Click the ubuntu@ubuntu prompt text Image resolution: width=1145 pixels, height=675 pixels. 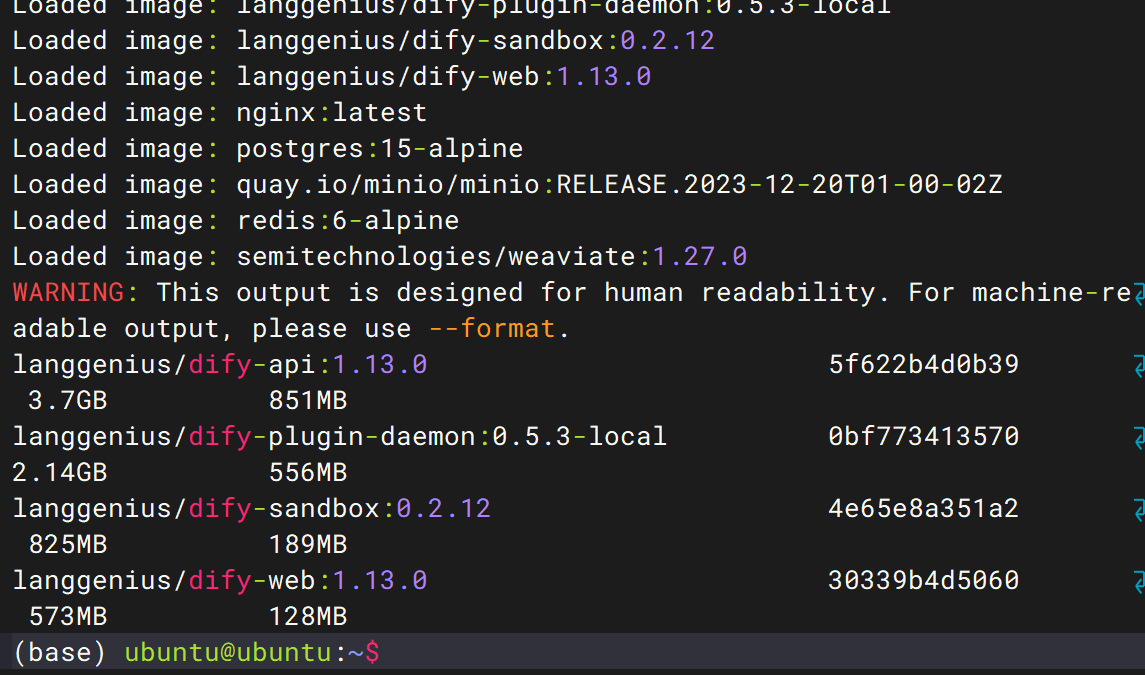click(228, 652)
